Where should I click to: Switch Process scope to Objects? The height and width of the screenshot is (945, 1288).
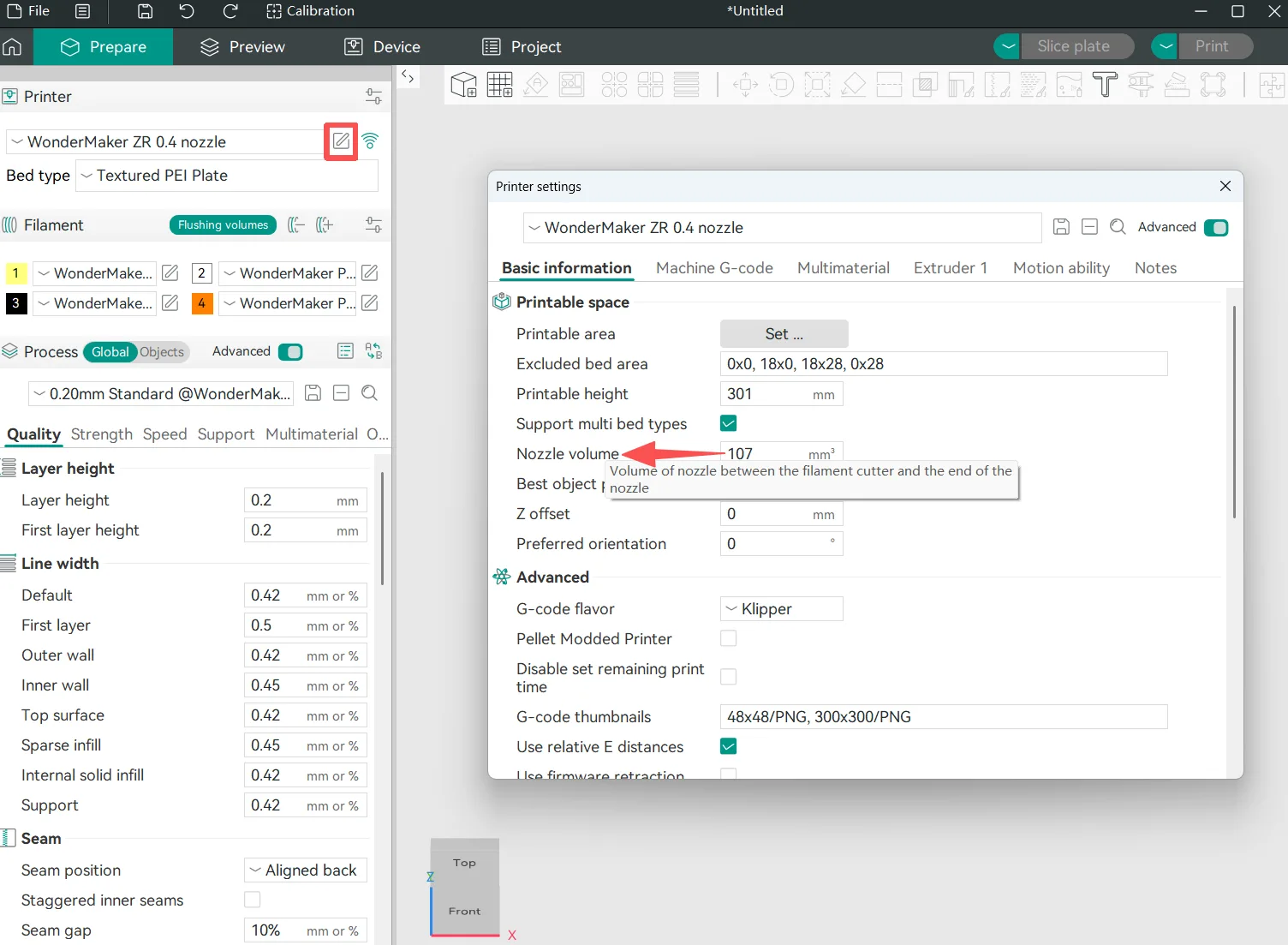162,351
